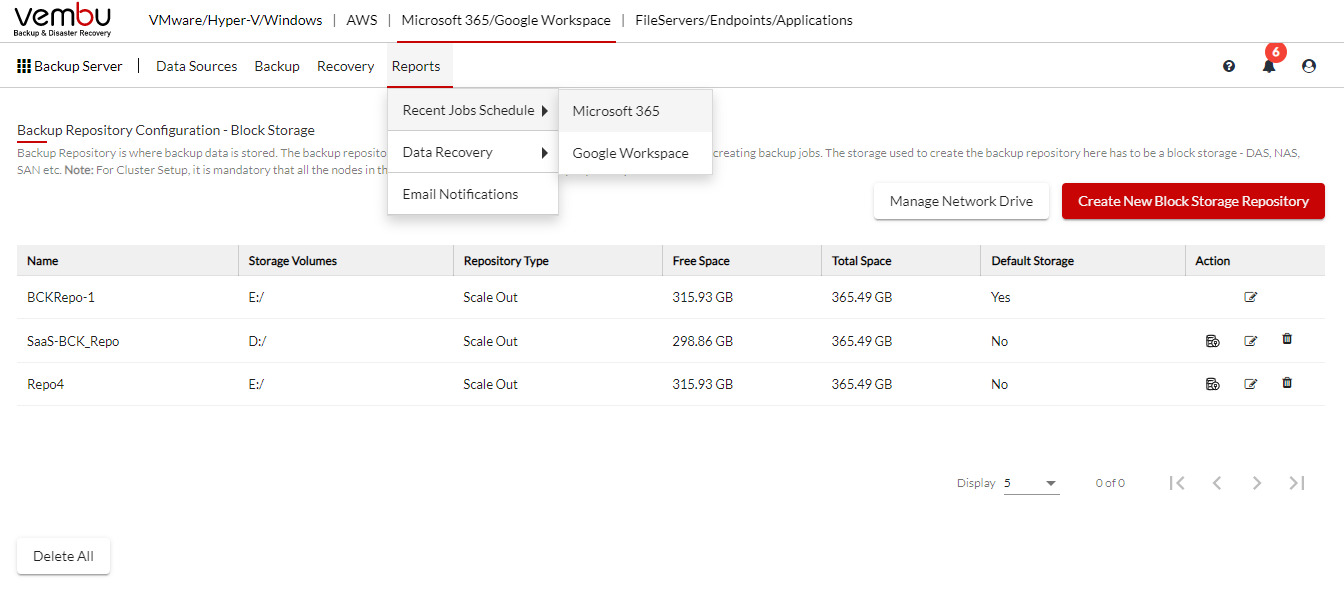Open the Recovery menu

346,66
